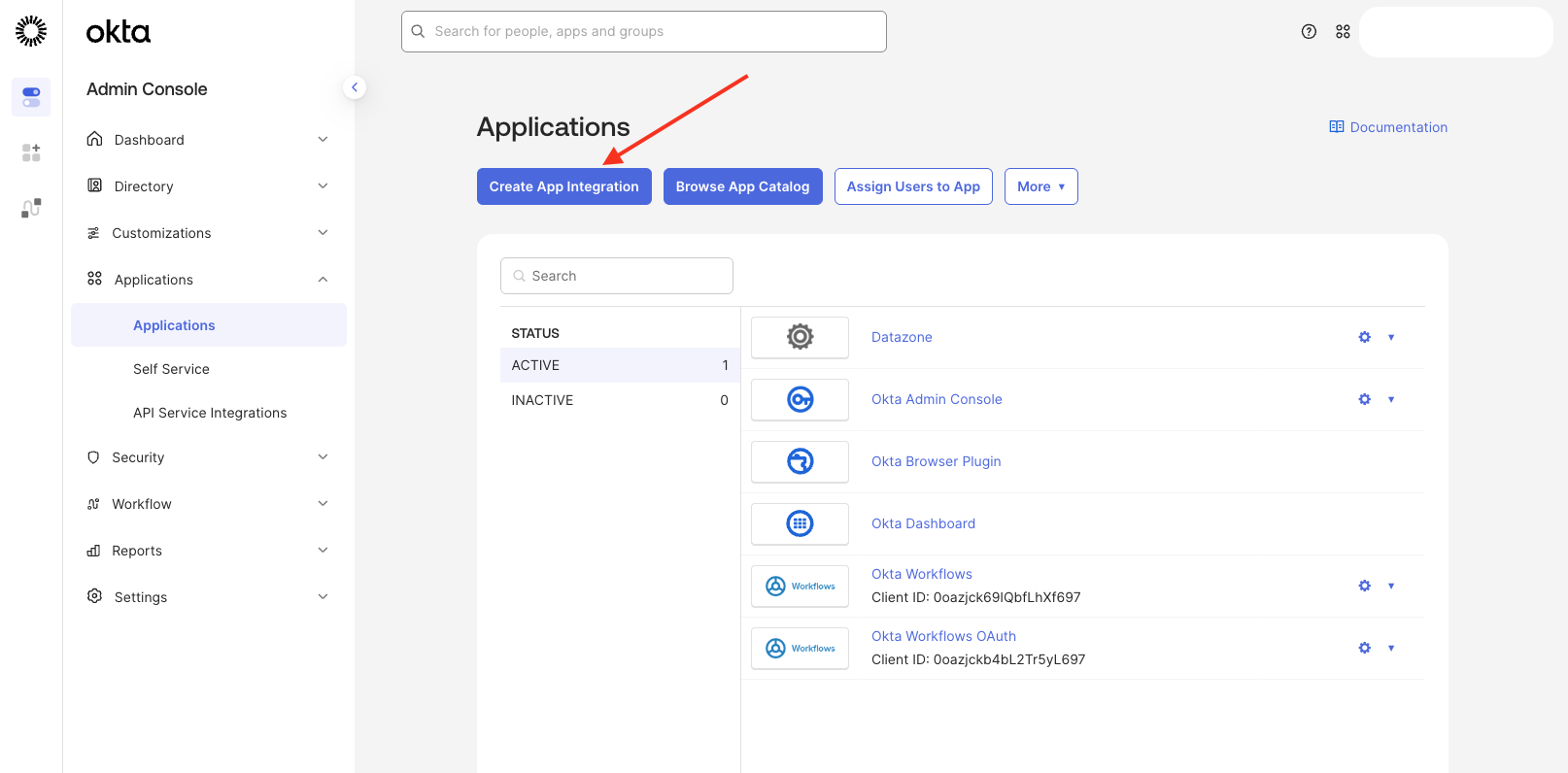Image resolution: width=1568 pixels, height=773 pixels.
Task: Open the admin toggle icon in the rail
Action: point(31,97)
